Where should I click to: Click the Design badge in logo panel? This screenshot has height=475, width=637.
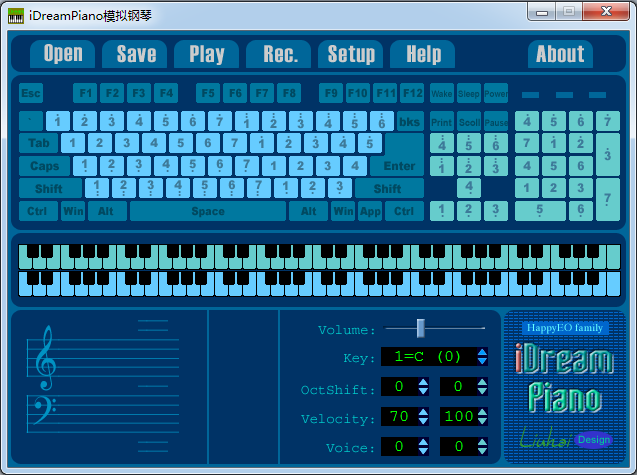point(593,439)
